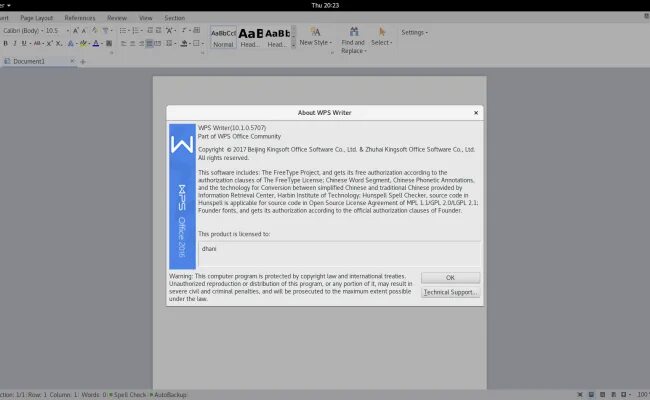Viewport: 650px width, 400px height.
Task: Center align text
Action: 132,43
